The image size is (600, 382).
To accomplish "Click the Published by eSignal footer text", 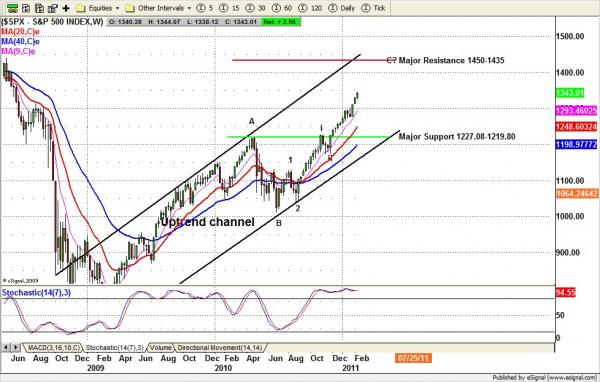I will tap(545, 378).
